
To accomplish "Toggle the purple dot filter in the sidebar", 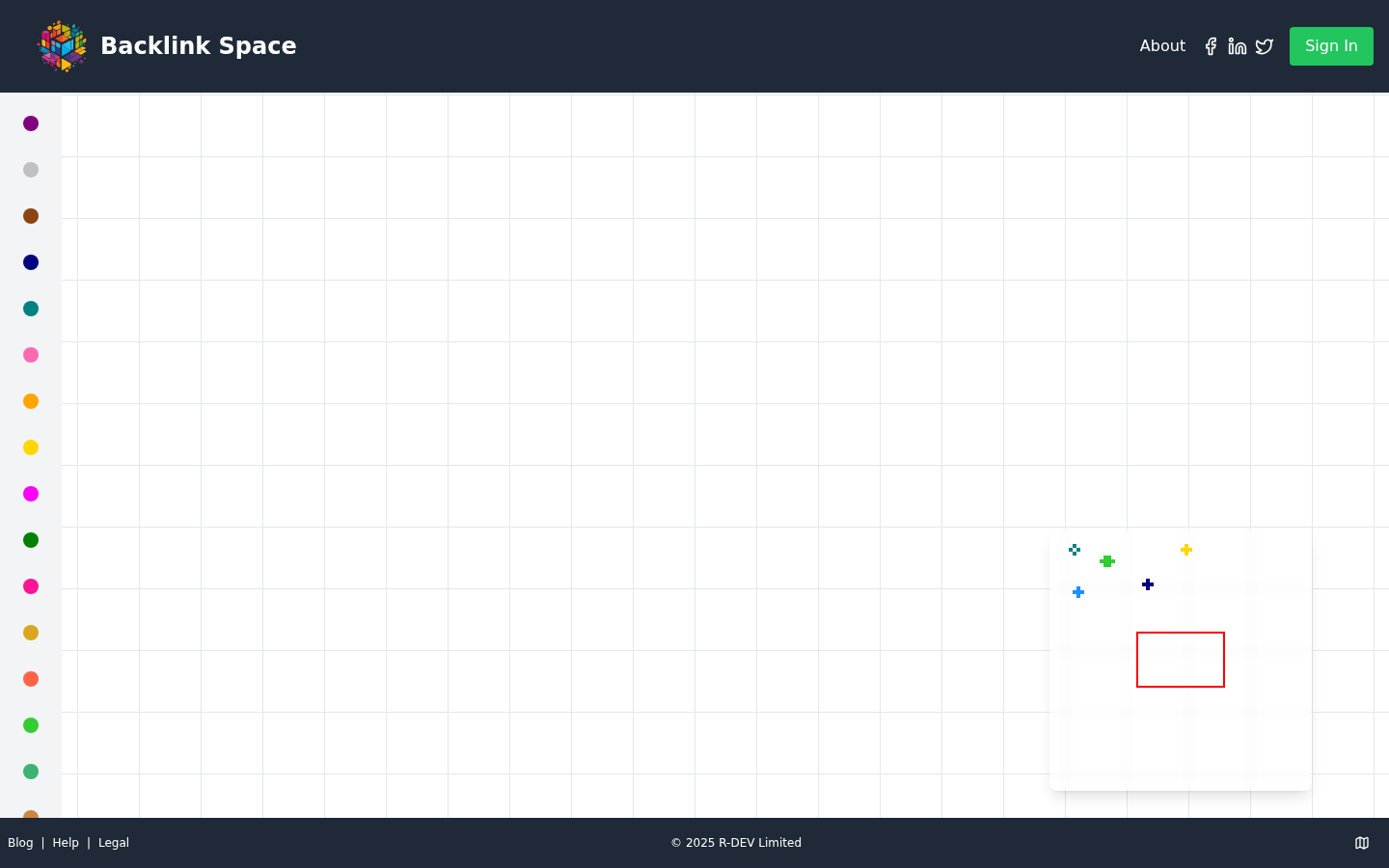I will pos(31,123).
